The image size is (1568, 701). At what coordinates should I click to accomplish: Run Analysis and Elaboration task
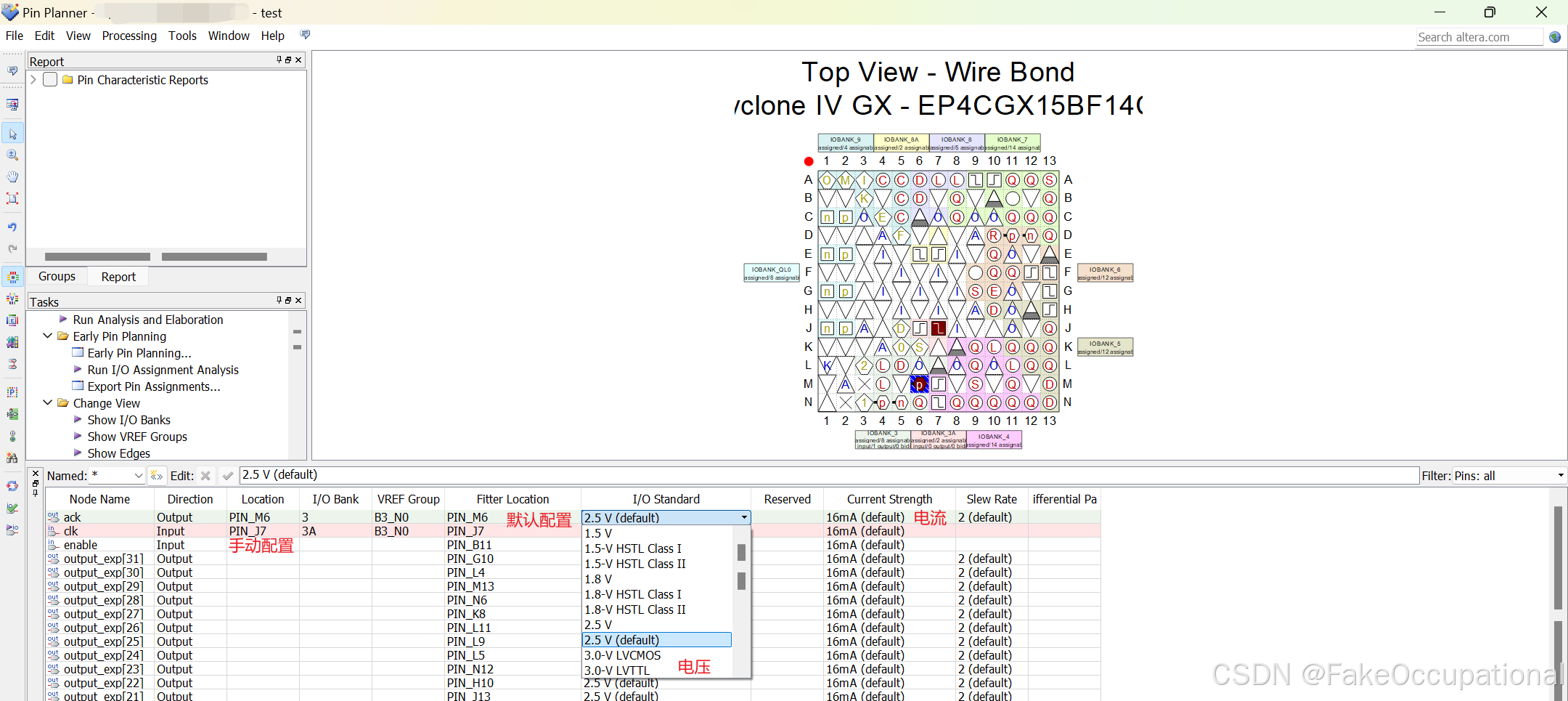[x=148, y=320]
